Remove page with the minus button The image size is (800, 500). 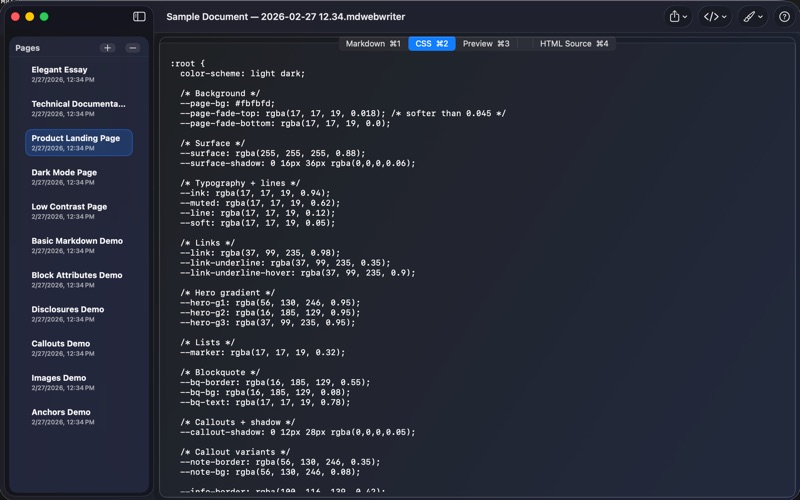133,48
